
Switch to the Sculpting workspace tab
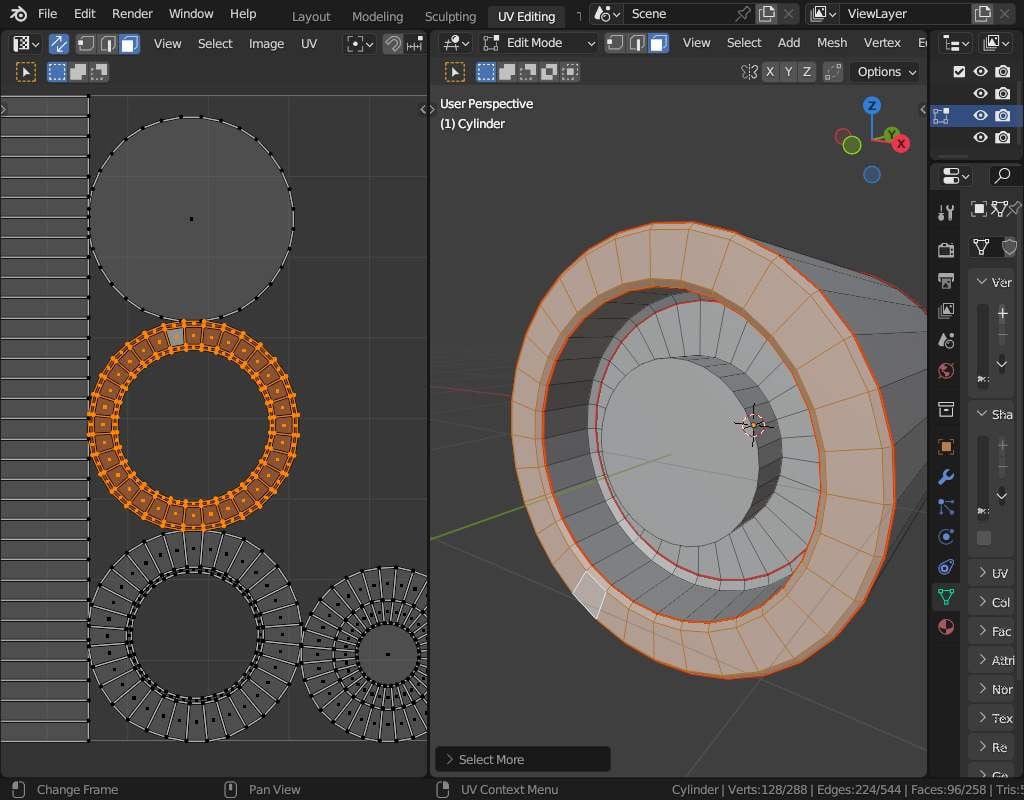[450, 16]
